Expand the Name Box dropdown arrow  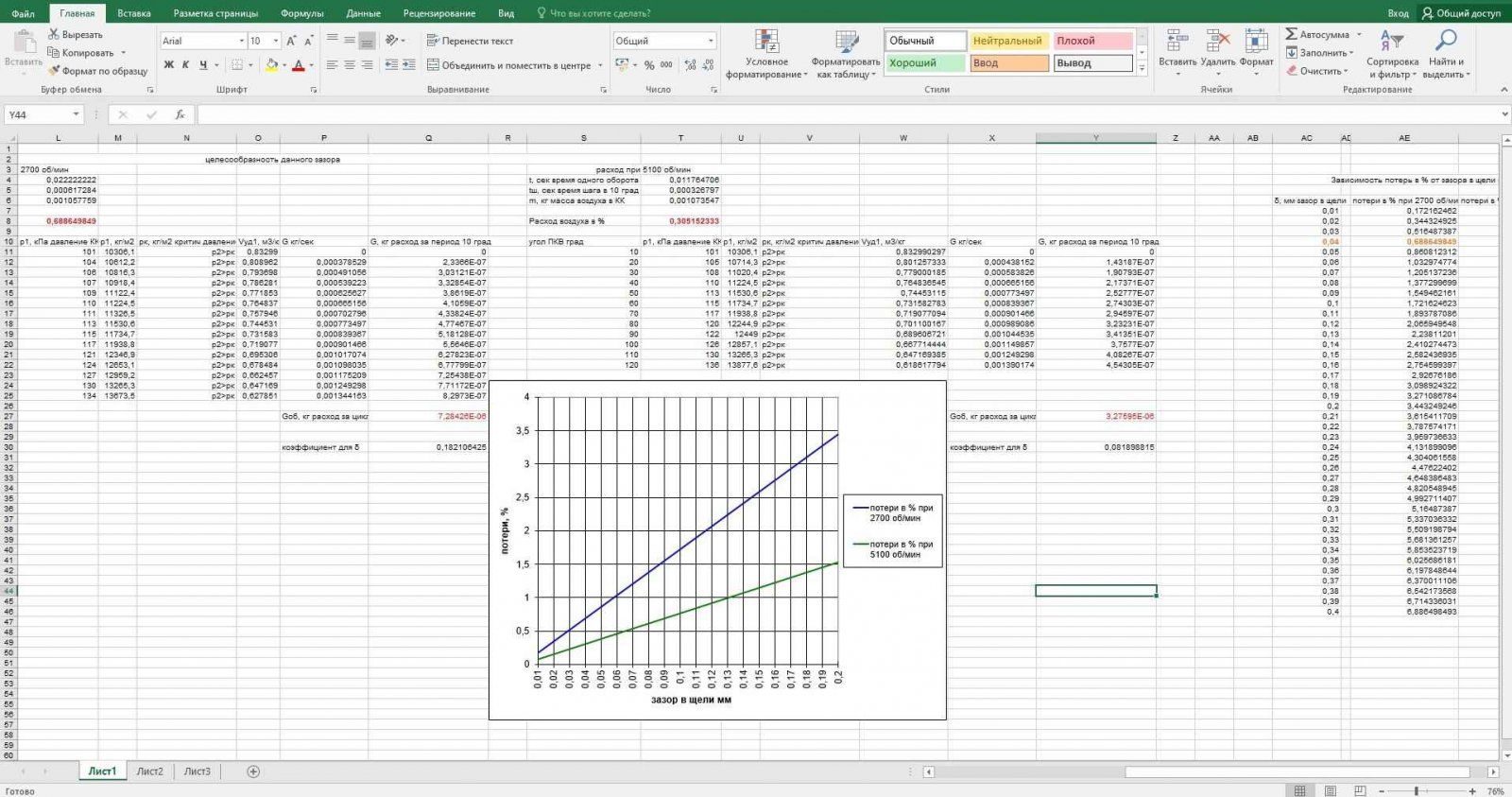pyautogui.click(x=76, y=114)
